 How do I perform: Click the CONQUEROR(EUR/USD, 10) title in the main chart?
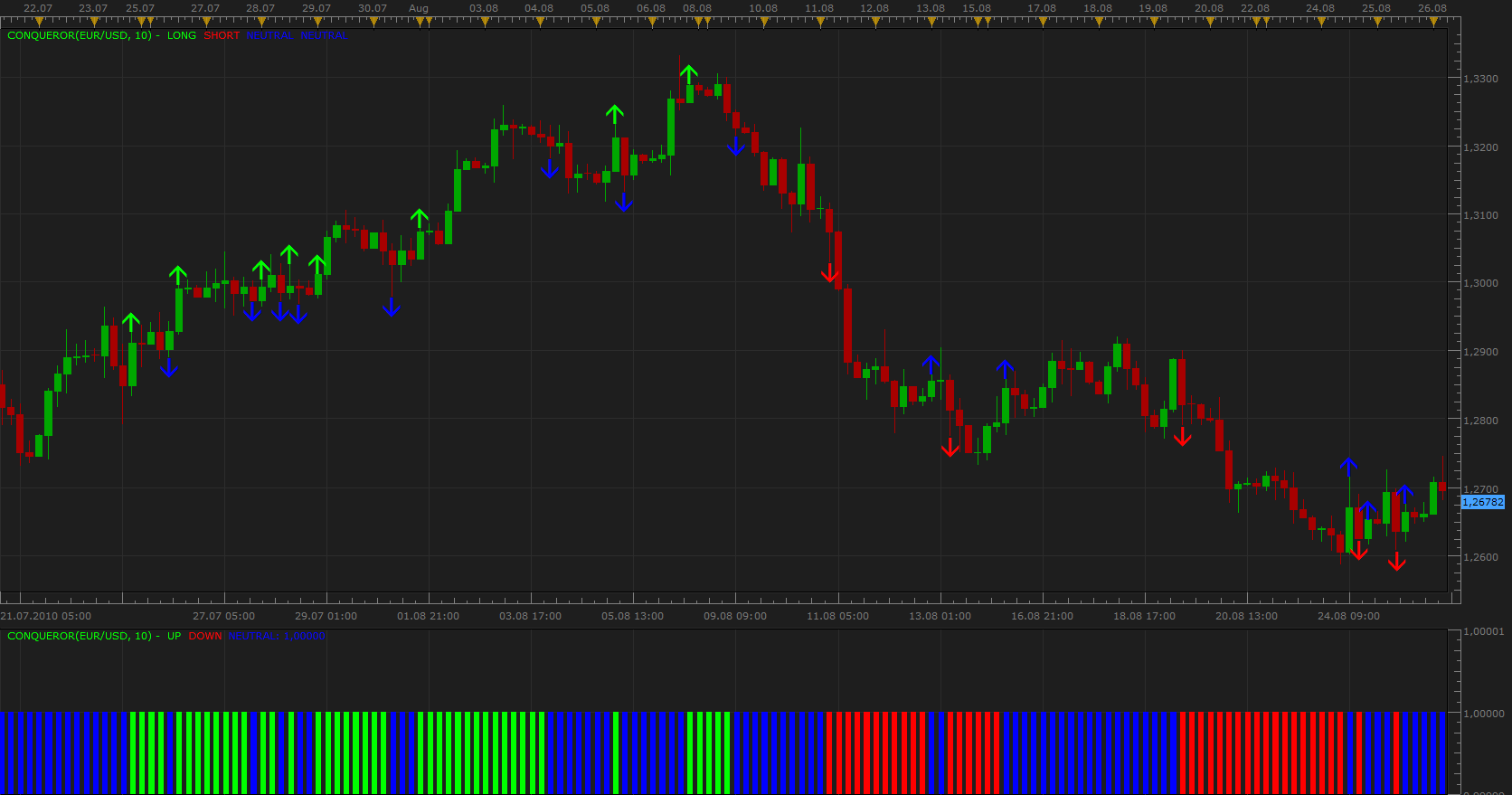tap(80, 36)
